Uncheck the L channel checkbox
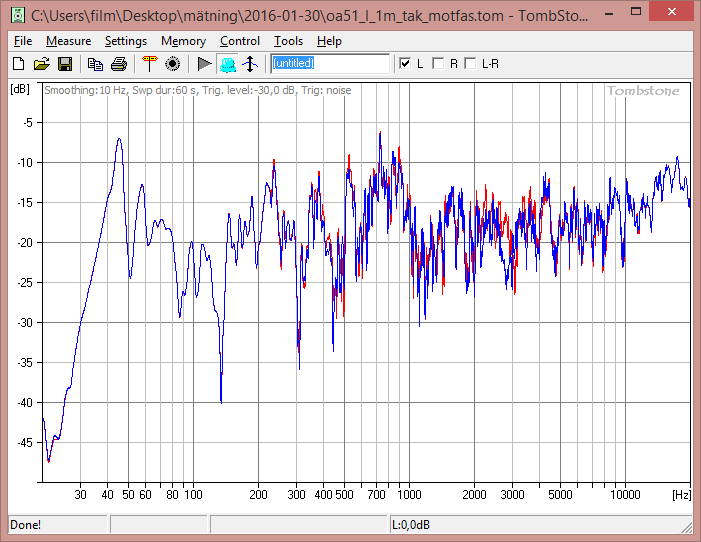 click(x=405, y=64)
